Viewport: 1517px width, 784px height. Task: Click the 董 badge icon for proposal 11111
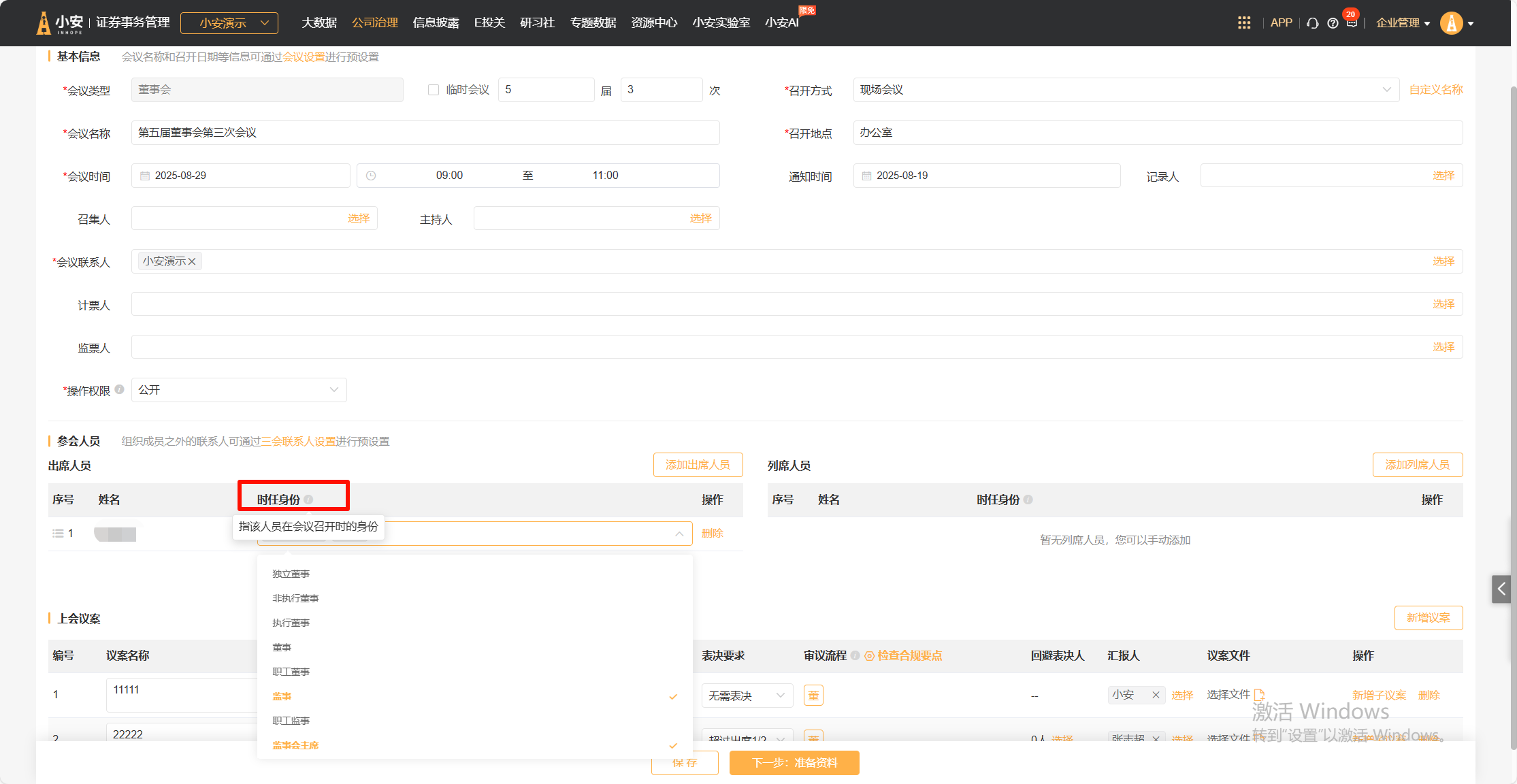813,696
